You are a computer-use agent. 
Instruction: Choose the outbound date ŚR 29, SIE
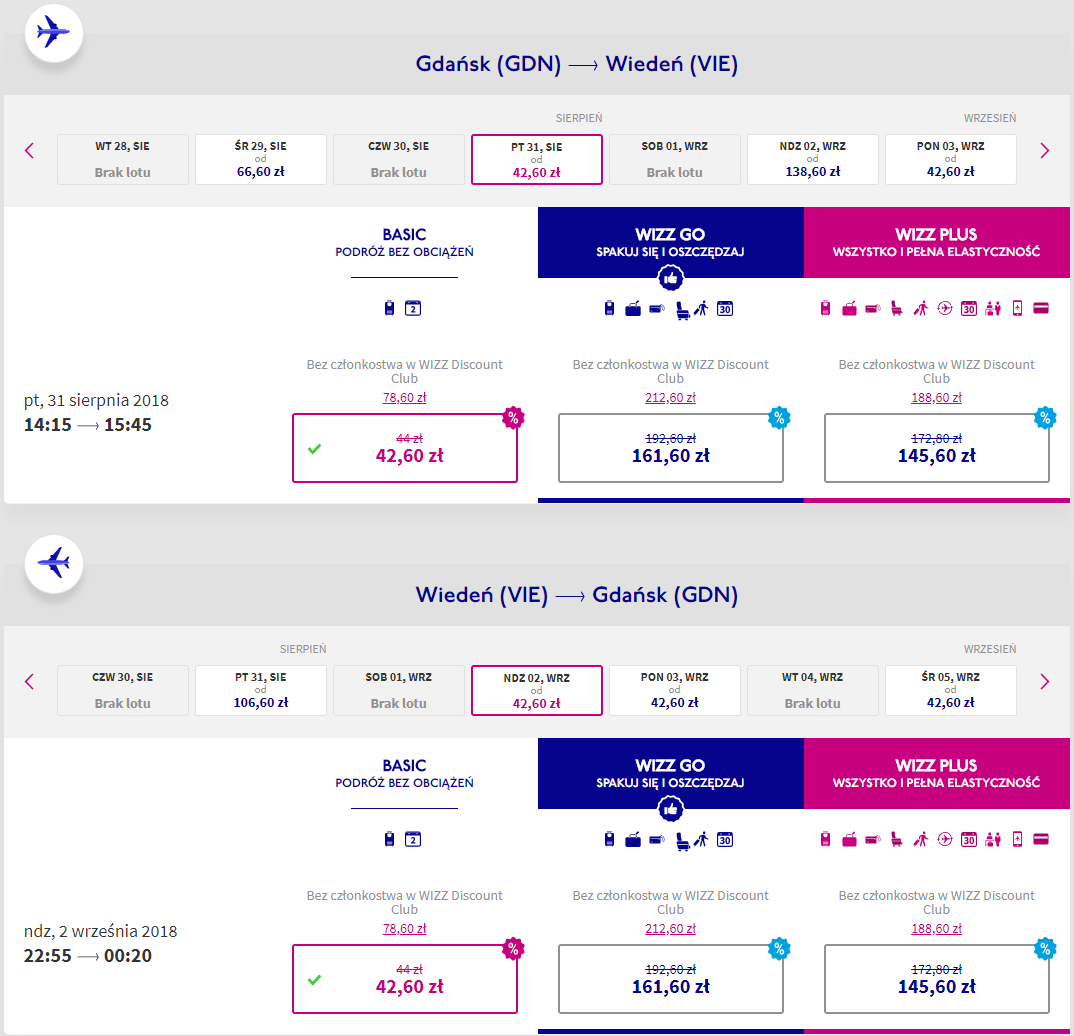click(x=260, y=159)
